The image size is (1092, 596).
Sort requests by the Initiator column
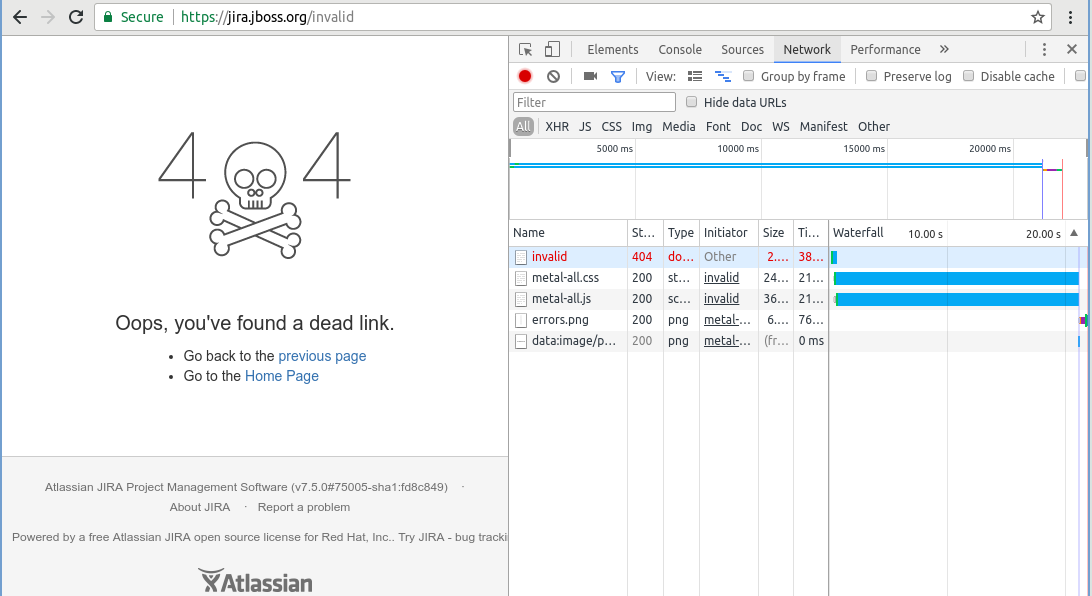728,233
